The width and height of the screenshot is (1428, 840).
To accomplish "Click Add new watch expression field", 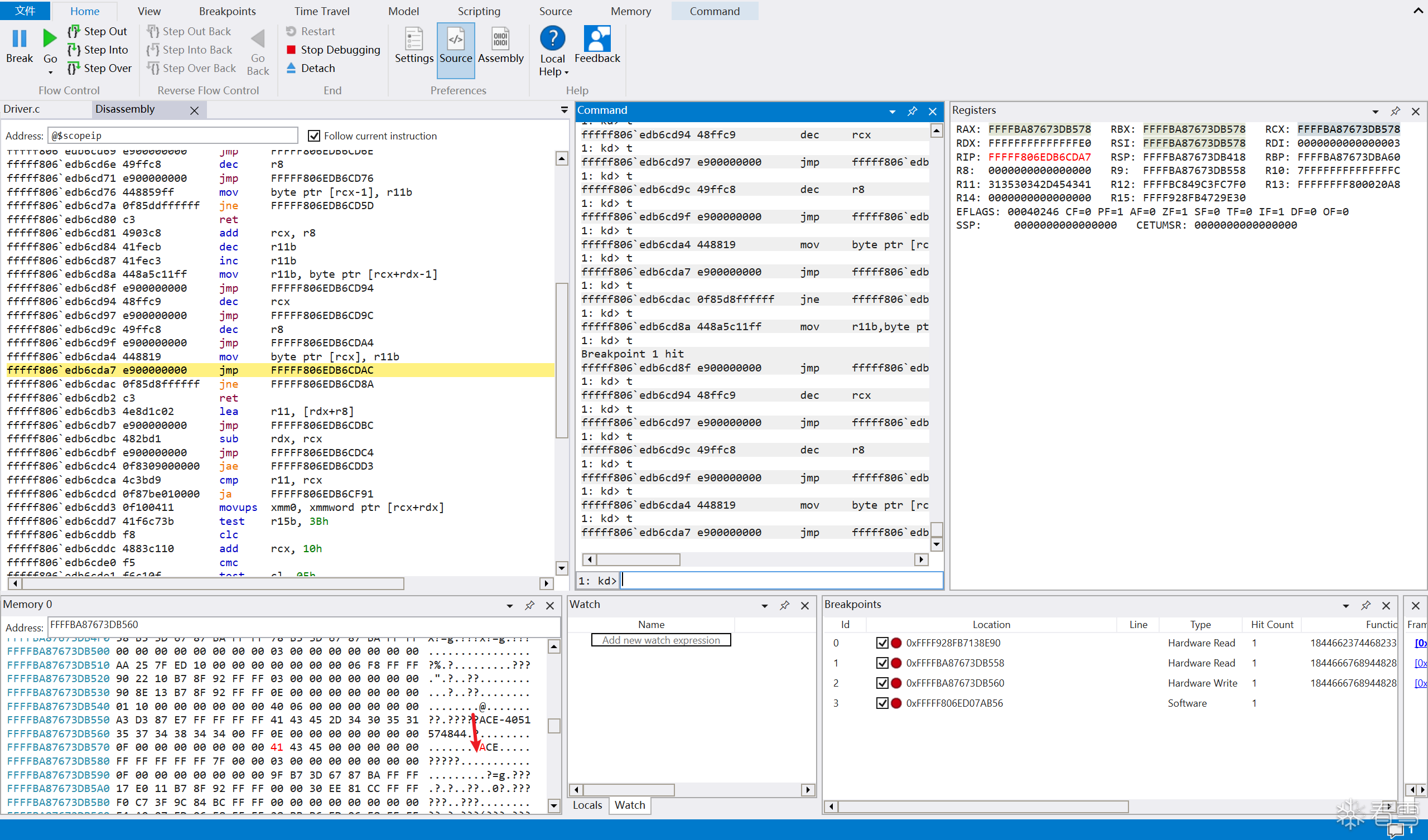I will click(x=661, y=640).
